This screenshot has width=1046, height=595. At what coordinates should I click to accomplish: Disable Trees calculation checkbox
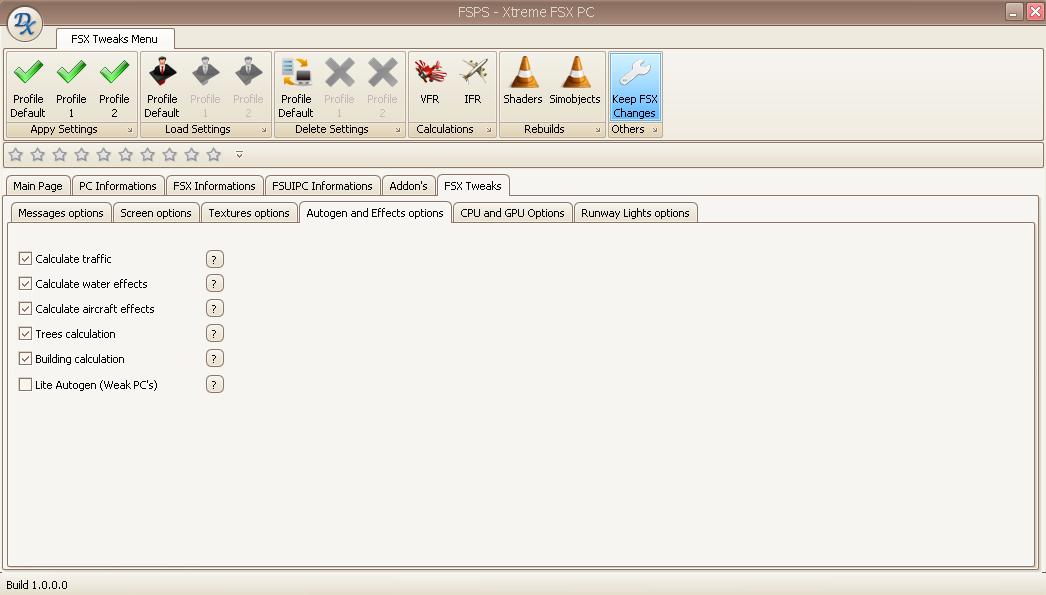pyautogui.click(x=25, y=333)
